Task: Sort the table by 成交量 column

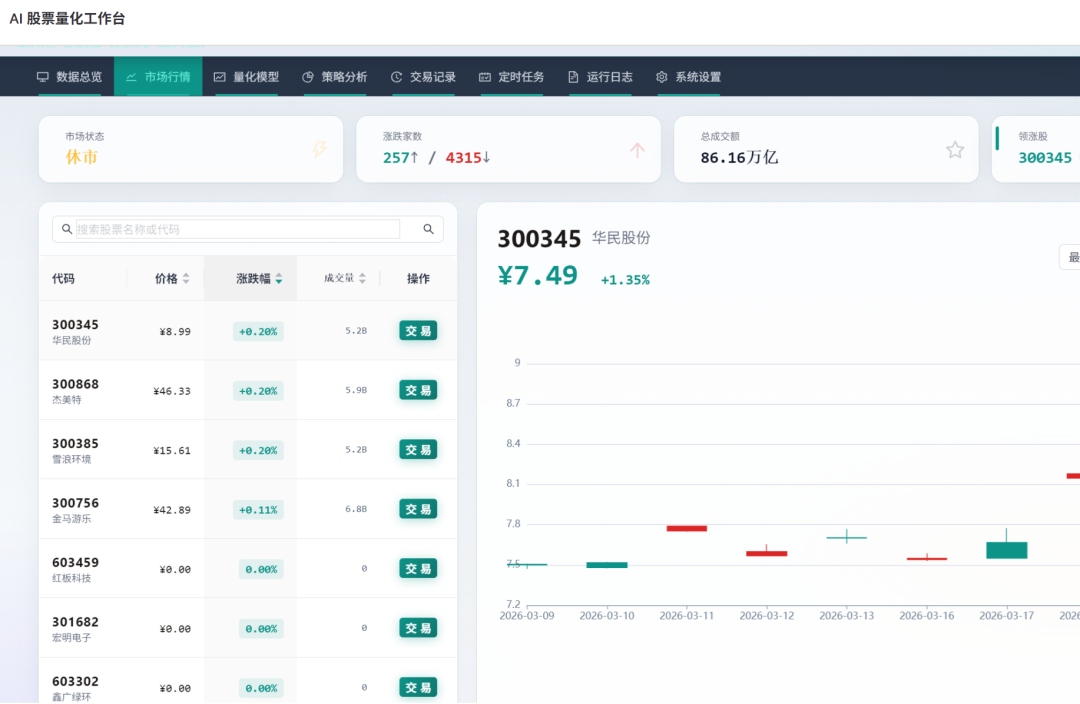Action: (344, 278)
